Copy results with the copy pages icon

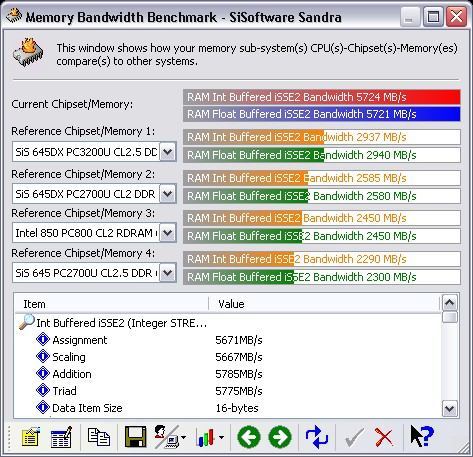(99, 437)
